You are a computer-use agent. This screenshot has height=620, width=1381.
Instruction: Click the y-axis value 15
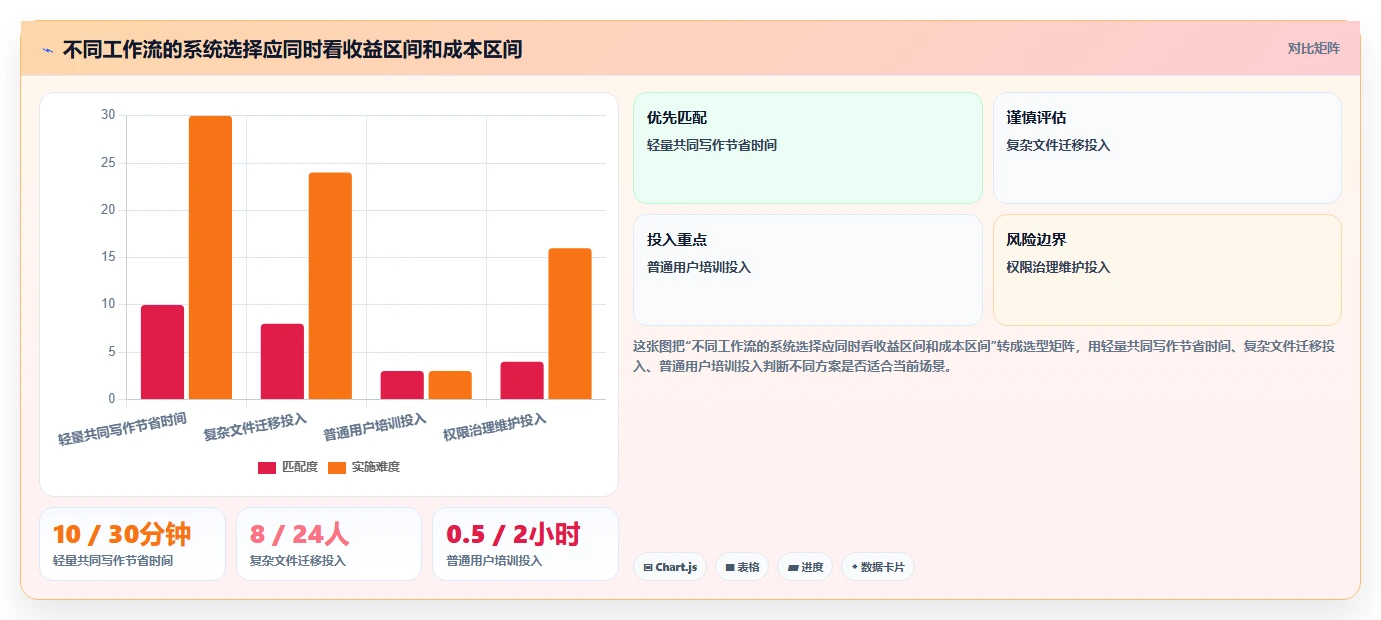click(108, 257)
